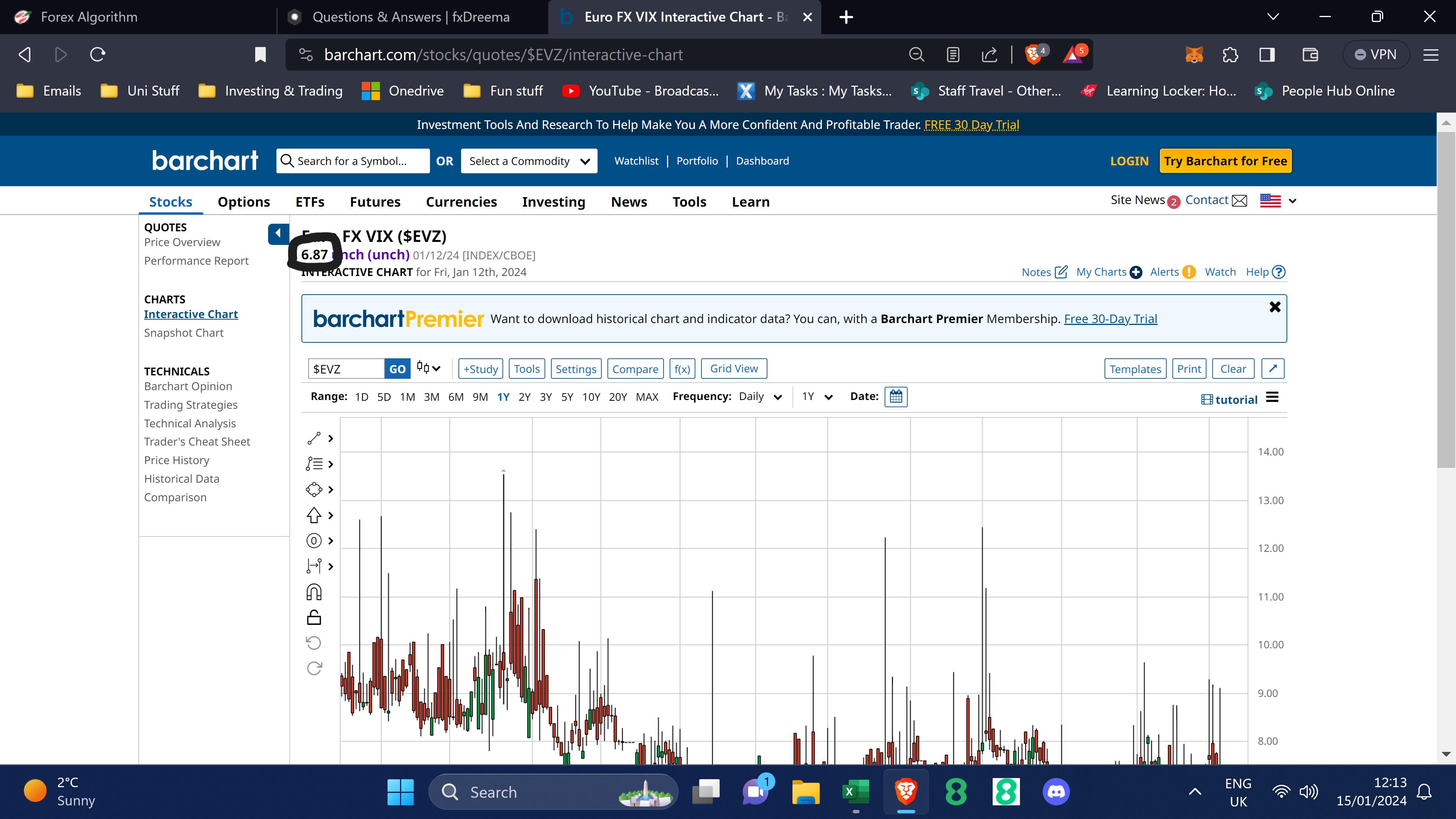Click the redo arrow on chart
The image size is (1456, 819).
point(314,668)
